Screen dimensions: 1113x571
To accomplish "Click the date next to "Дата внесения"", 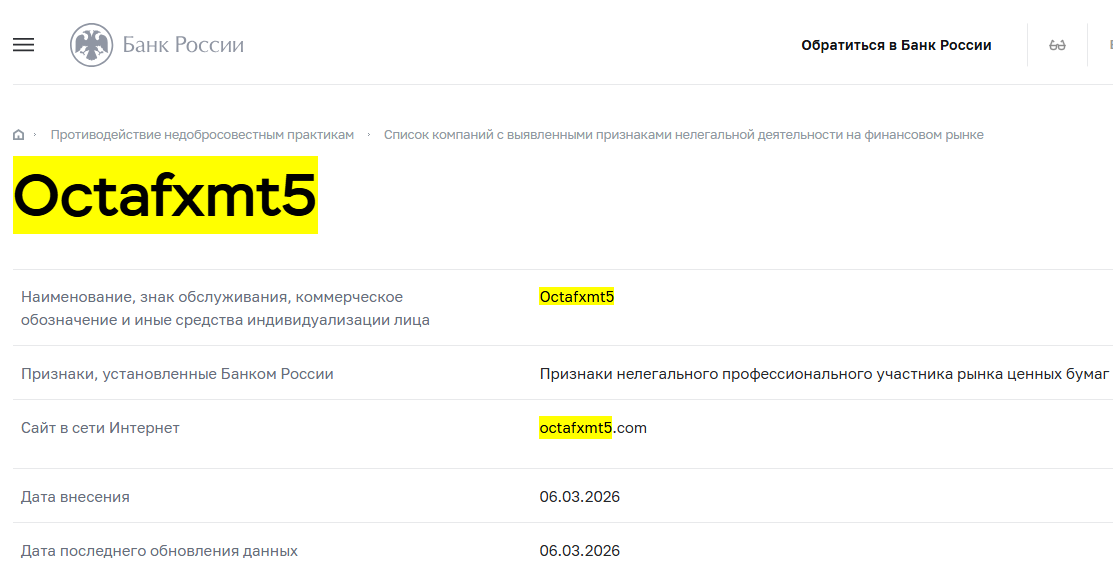I will (579, 497).
